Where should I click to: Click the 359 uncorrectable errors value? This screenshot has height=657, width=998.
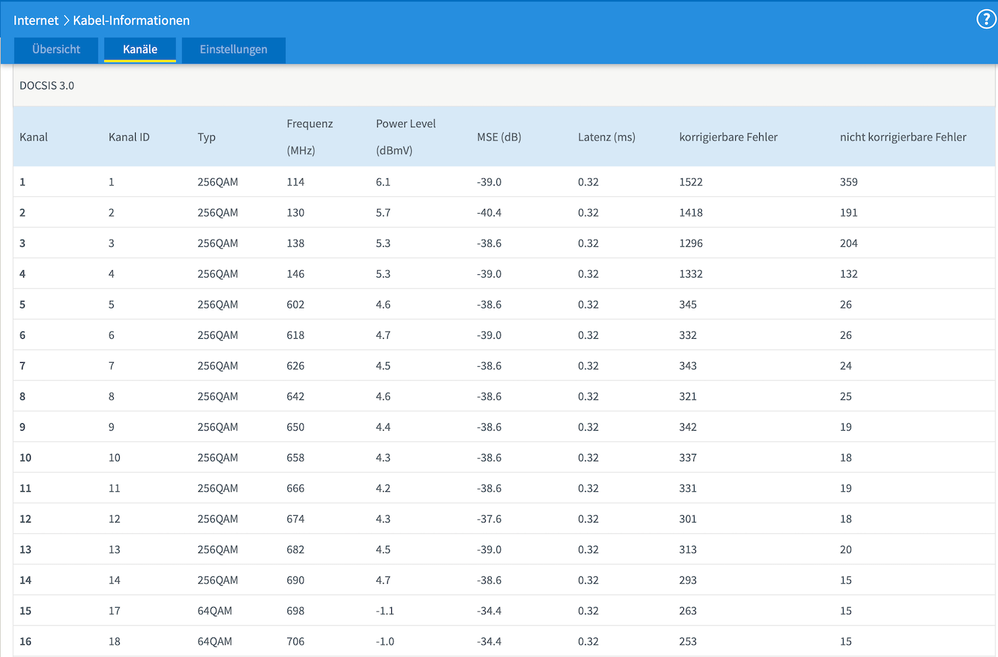click(849, 182)
